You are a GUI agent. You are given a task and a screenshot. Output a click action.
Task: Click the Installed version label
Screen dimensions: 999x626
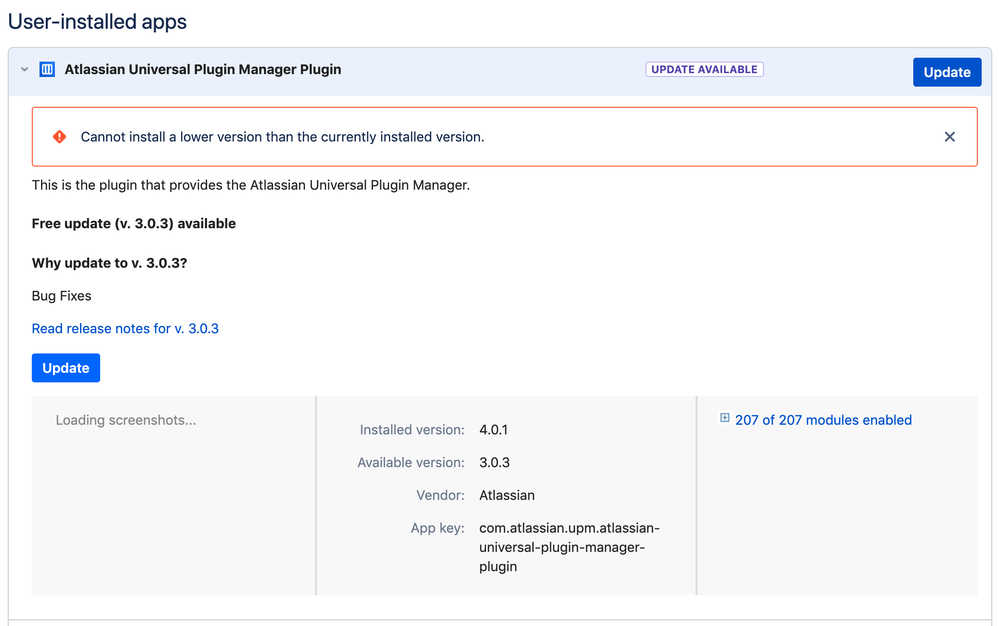coord(412,430)
